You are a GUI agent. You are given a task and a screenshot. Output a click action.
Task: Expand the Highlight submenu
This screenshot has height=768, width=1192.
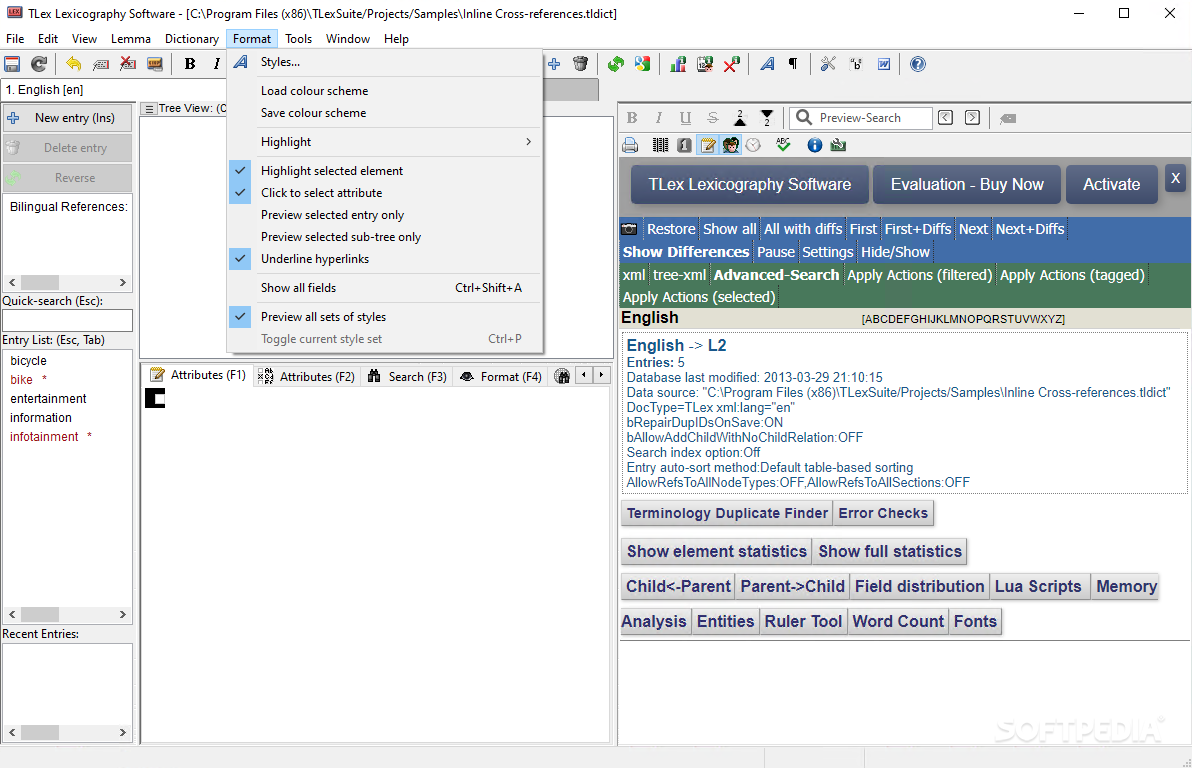coord(385,142)
